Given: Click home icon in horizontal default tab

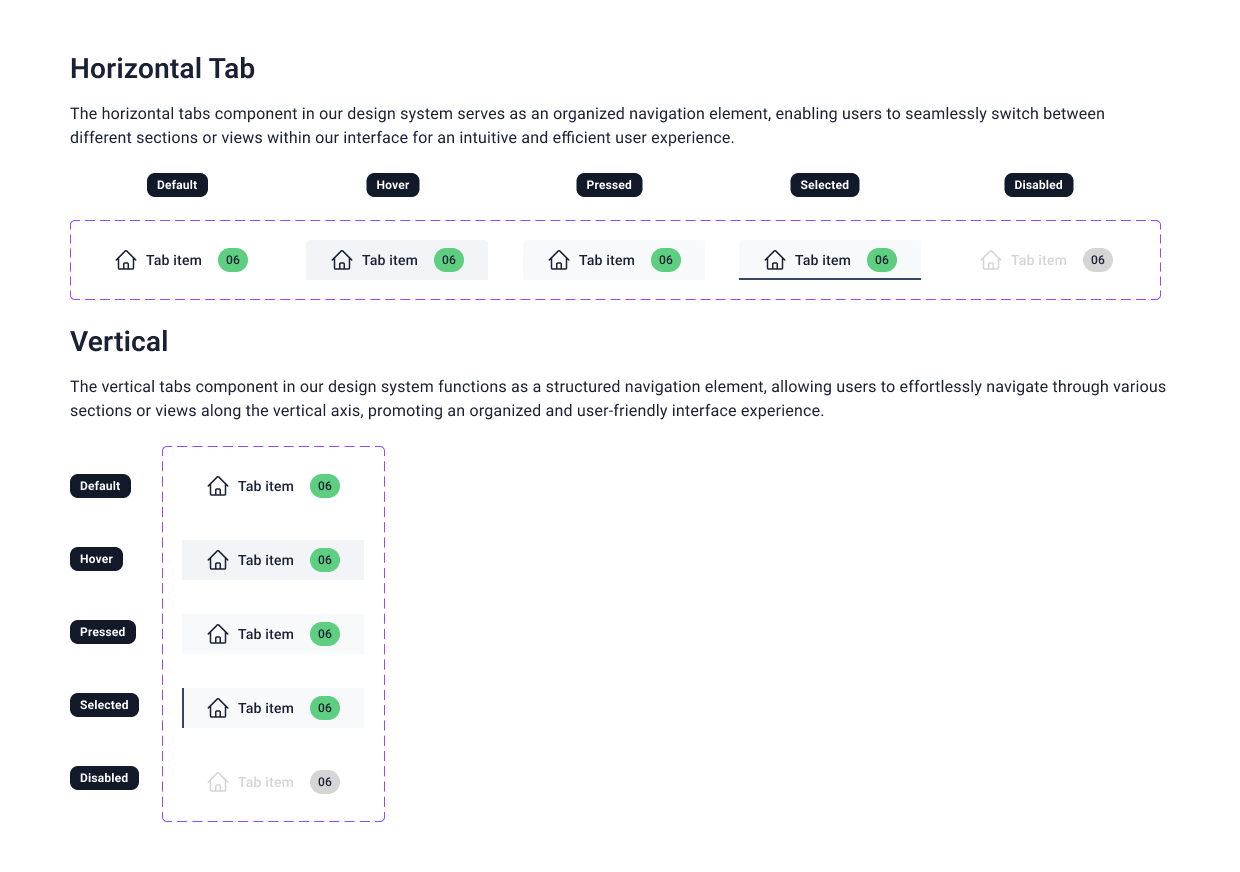Looking at the screenshot, I should (126, 260).
